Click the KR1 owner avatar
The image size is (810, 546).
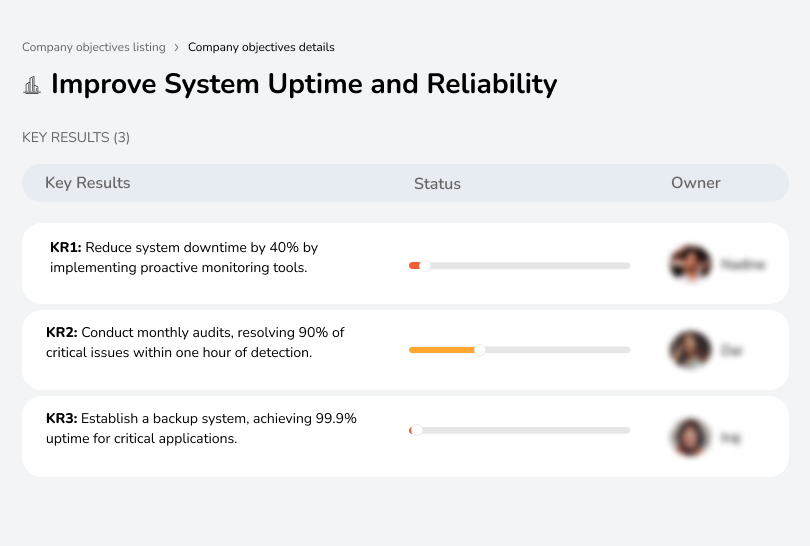(690, 263)
